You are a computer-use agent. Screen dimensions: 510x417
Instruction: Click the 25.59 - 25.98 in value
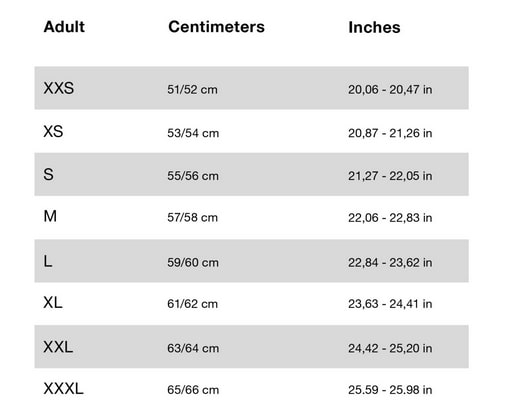(x=390, y=390)
